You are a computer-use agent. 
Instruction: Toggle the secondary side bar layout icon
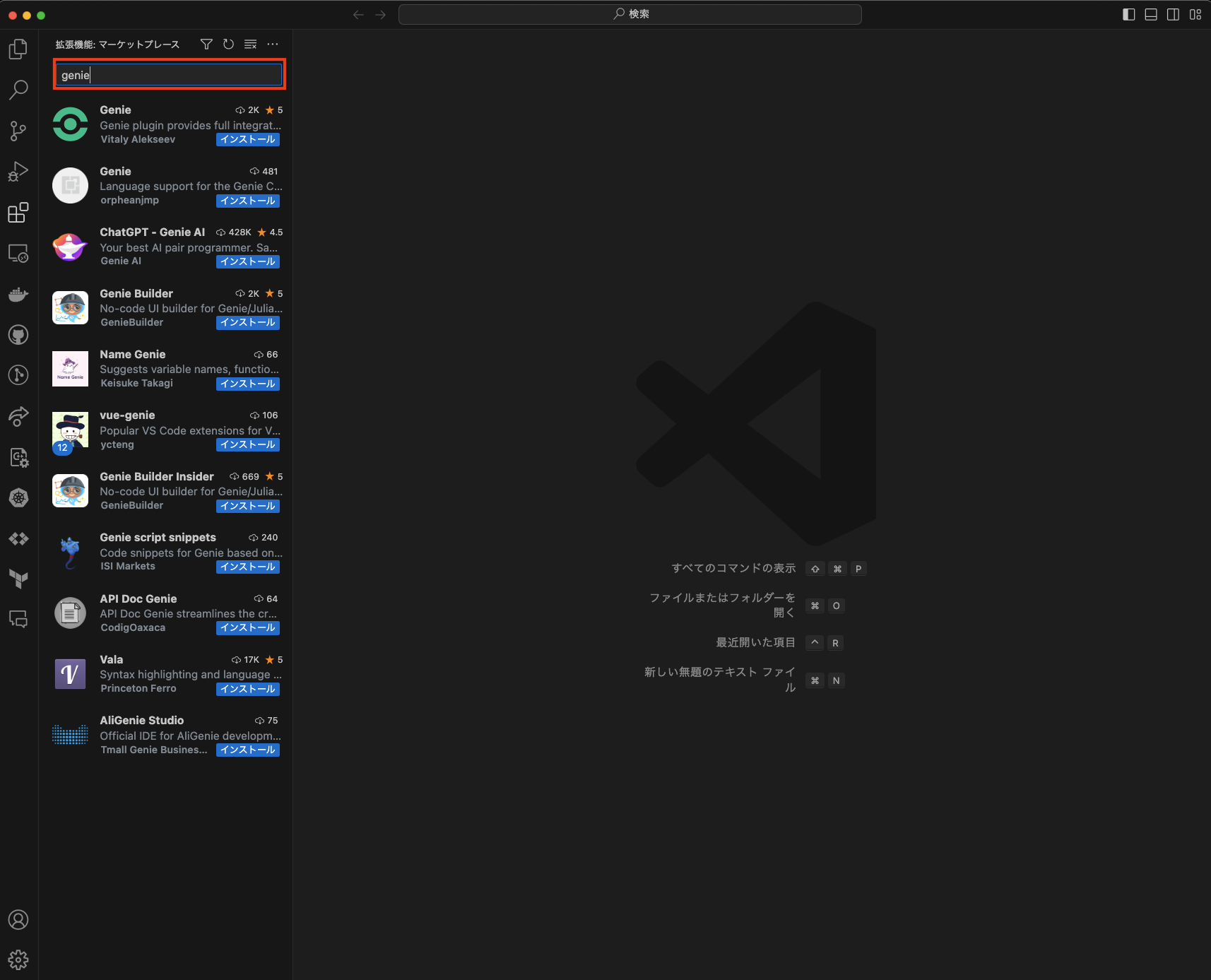click(1173, 15)
